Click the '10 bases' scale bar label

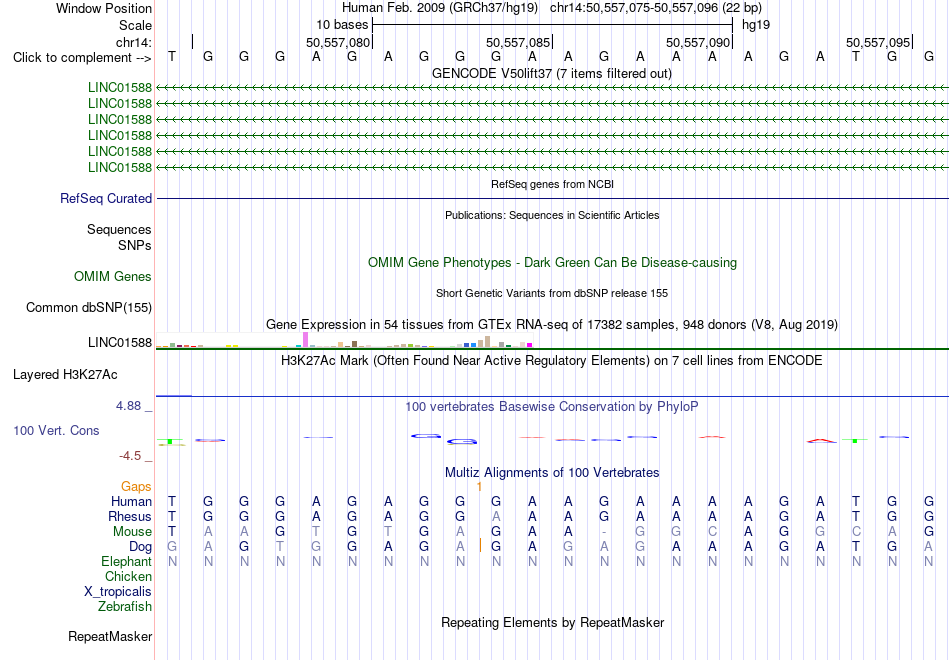(342, 25)
